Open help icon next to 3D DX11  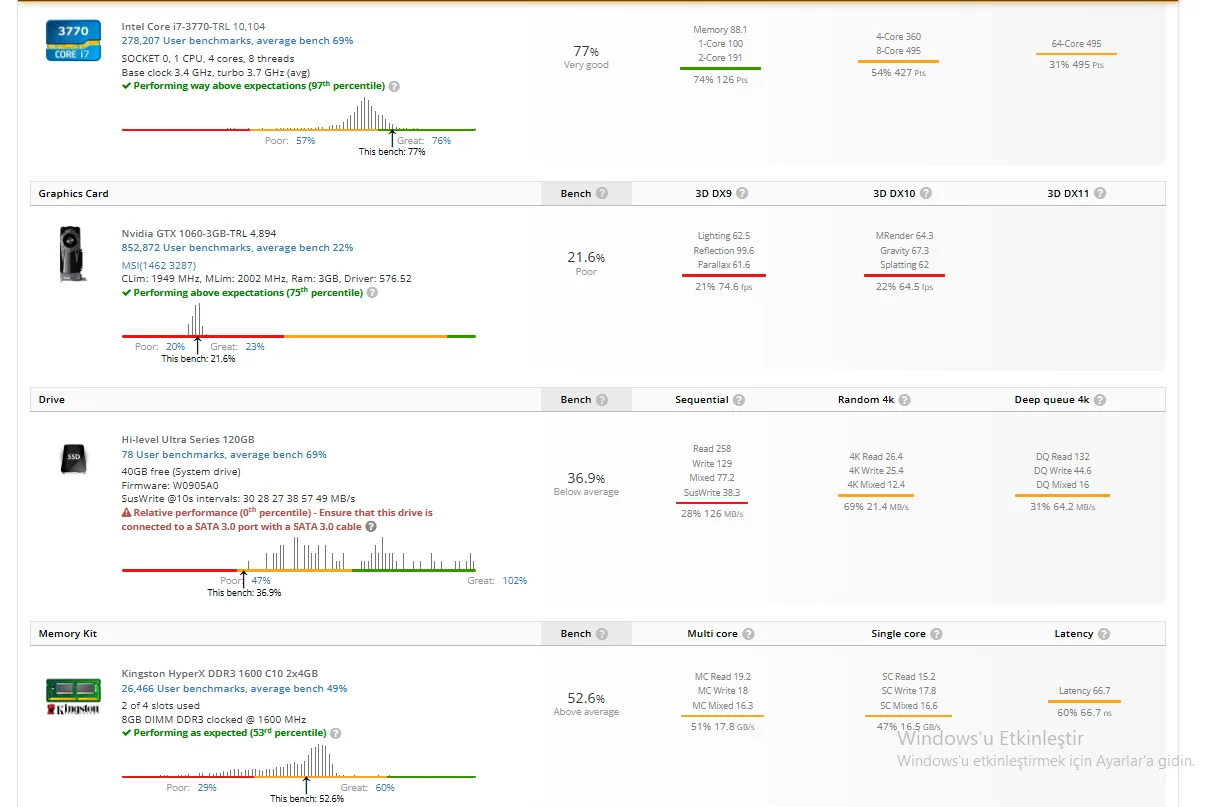coord(1100,194)
